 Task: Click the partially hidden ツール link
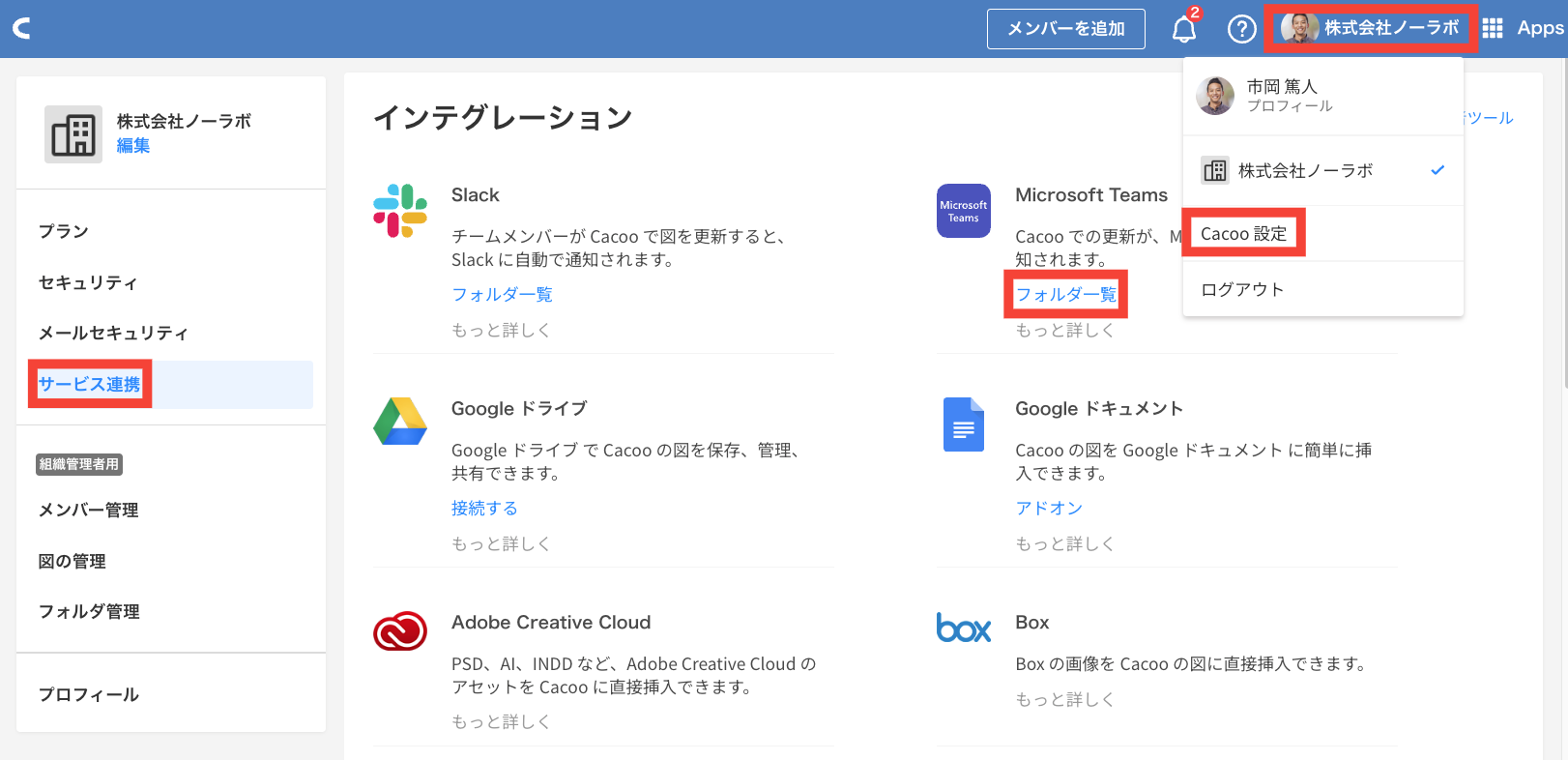1490,117
